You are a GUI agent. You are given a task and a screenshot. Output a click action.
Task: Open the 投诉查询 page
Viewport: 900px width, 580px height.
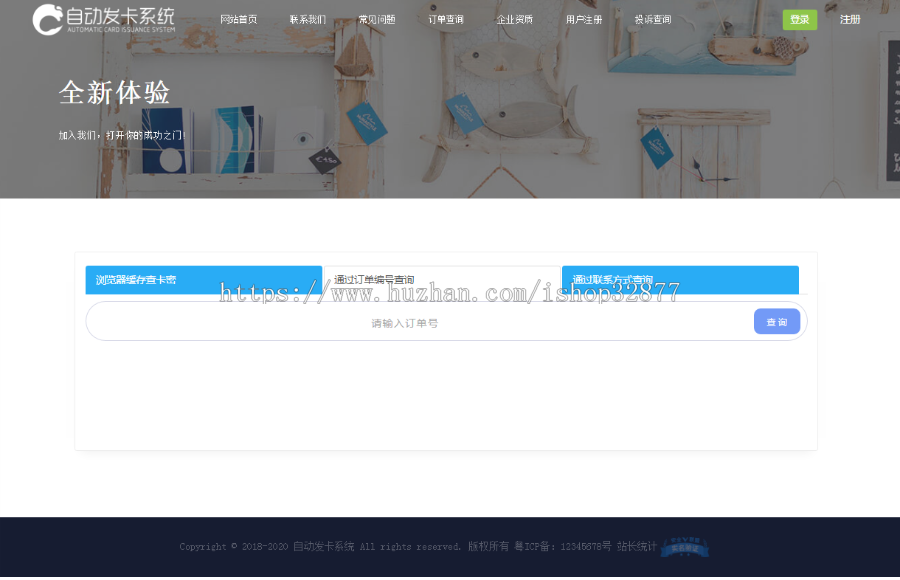(652, 19)
